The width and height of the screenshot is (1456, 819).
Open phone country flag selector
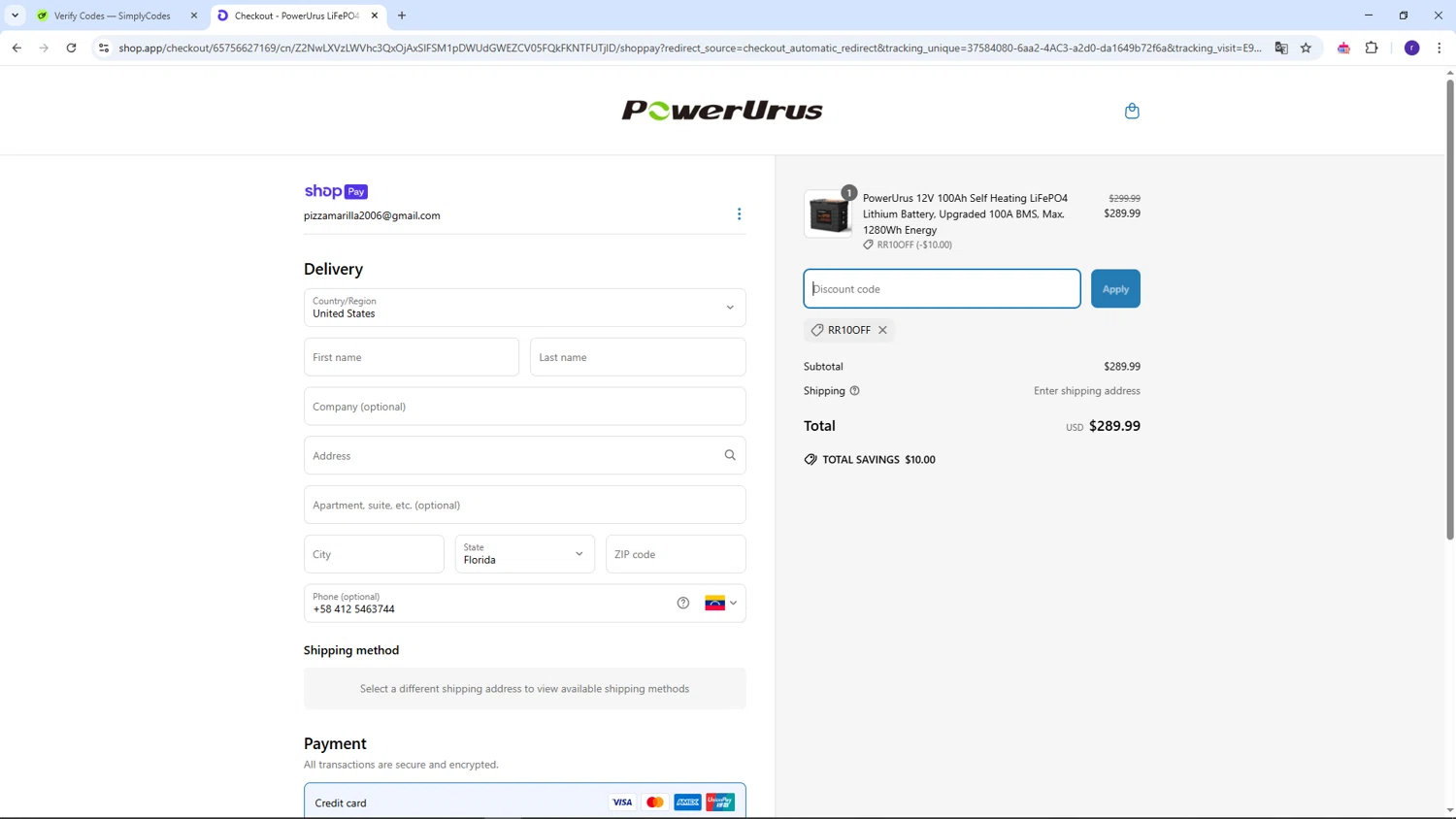720,603
